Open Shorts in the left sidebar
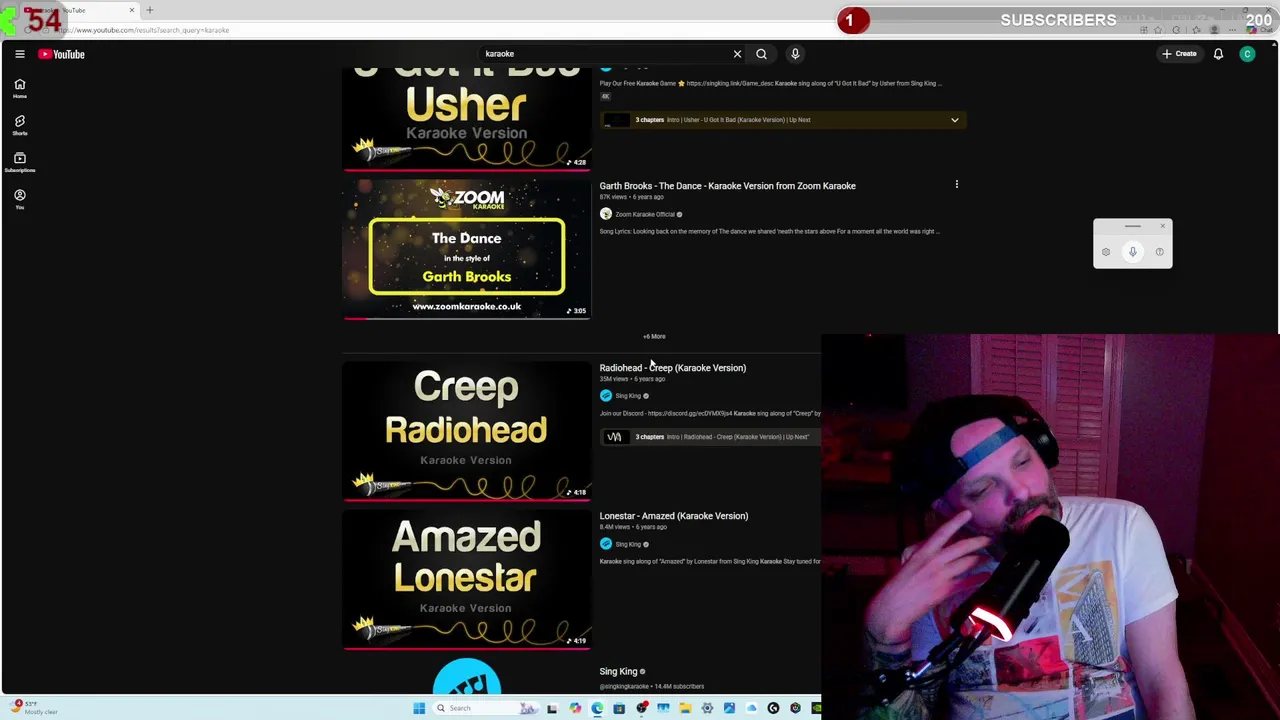 click(19, 125)
